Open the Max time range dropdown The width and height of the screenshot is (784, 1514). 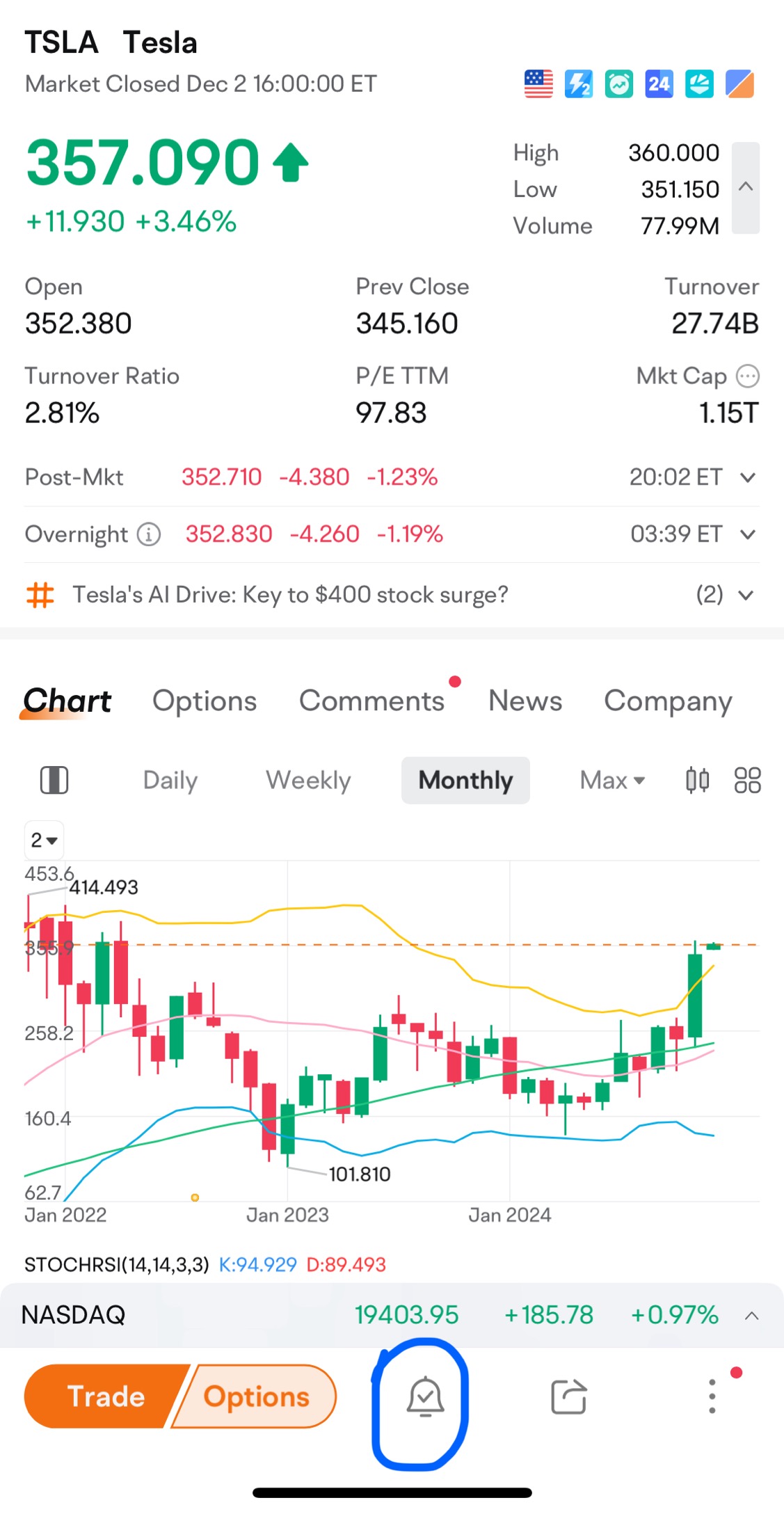point(612,780)
